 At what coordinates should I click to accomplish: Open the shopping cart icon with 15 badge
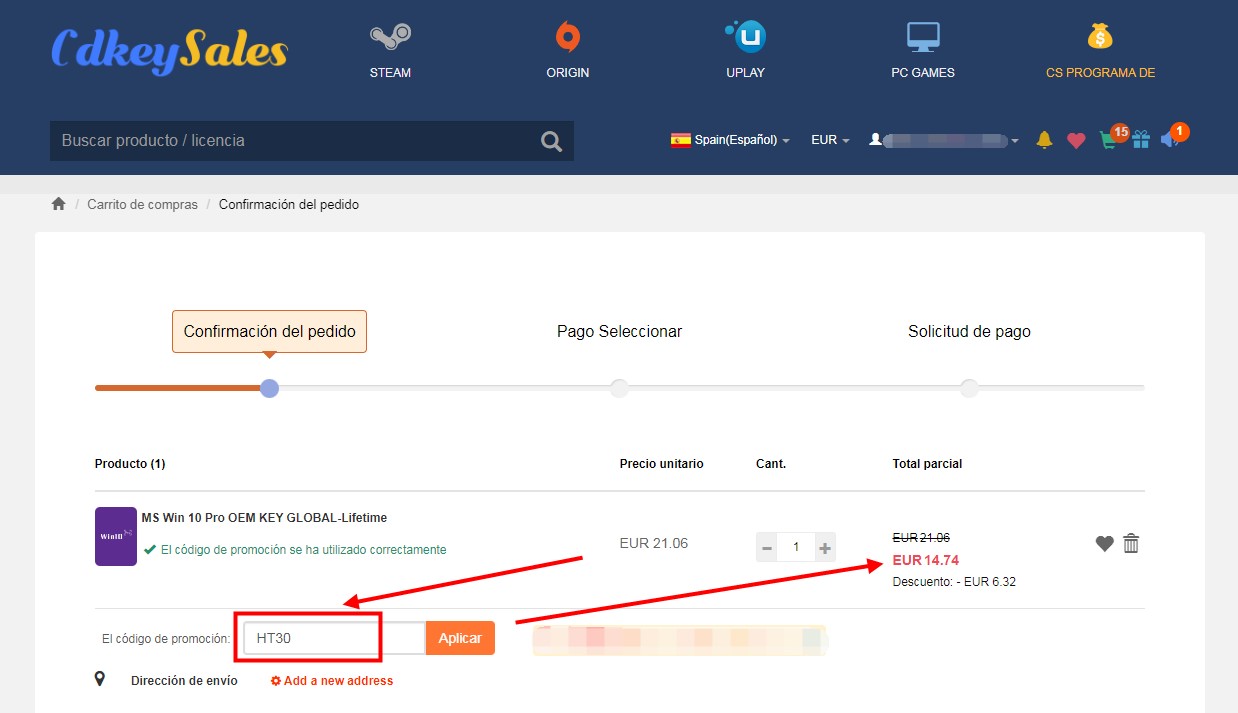[x=1109, y=140]
